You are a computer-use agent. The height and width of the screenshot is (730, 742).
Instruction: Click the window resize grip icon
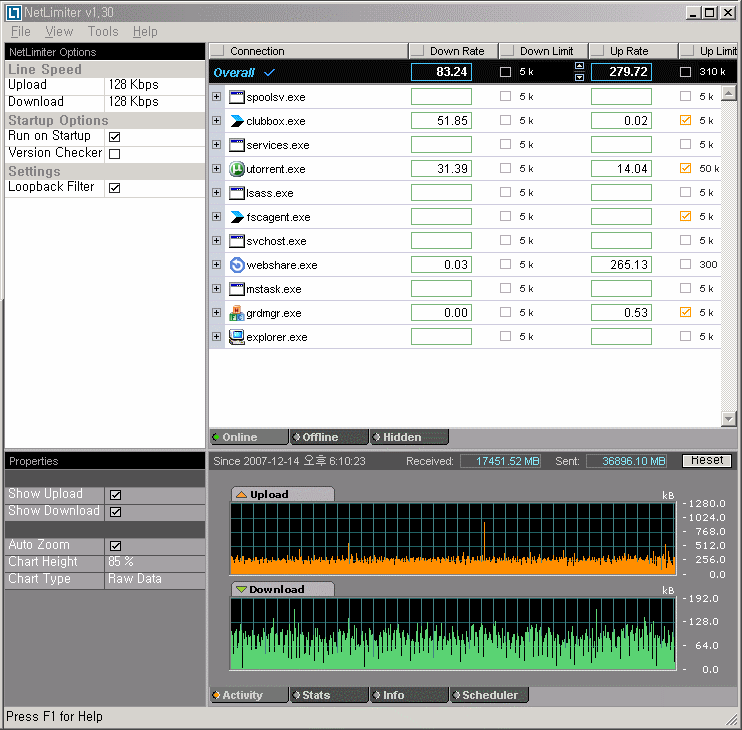click(732, 720)
